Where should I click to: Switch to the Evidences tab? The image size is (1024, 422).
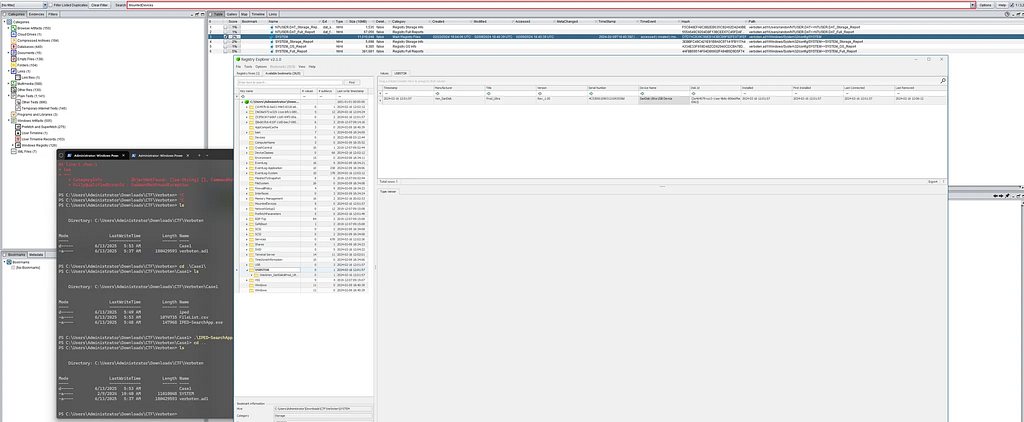pos(37,14)
